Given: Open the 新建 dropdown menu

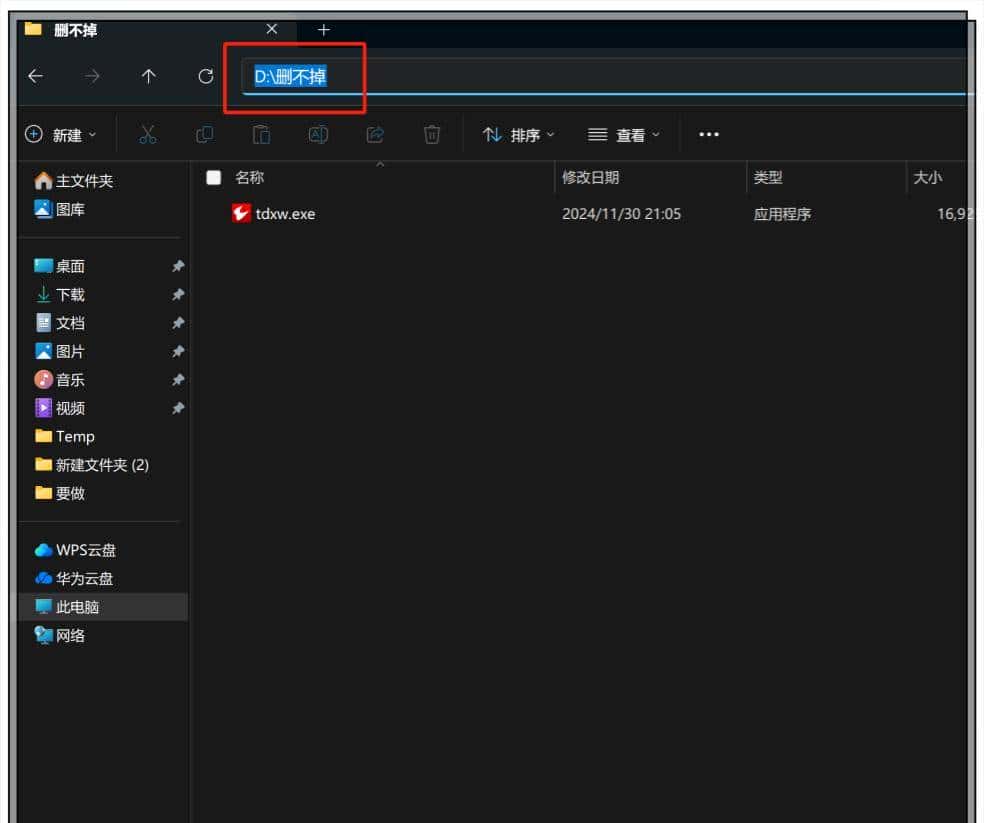Looking at the screenshot, I should [61, 135].
